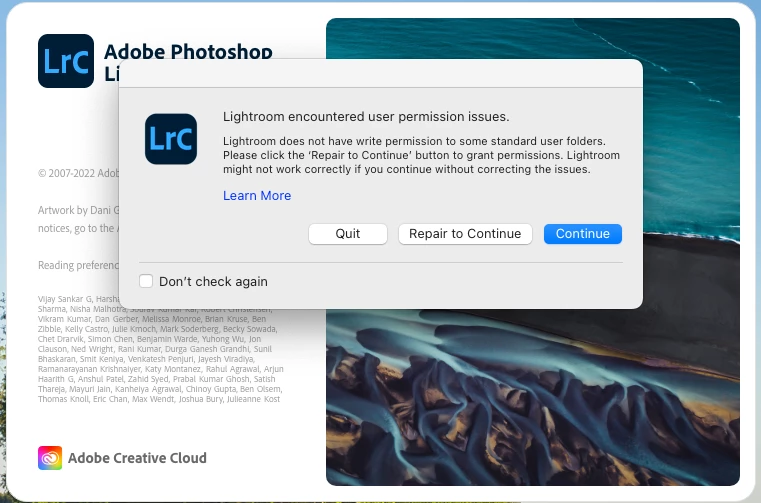Click 'Lightroom encountered user permission issues.' heading
Viewport: 761px width, 503px height.
366,117
